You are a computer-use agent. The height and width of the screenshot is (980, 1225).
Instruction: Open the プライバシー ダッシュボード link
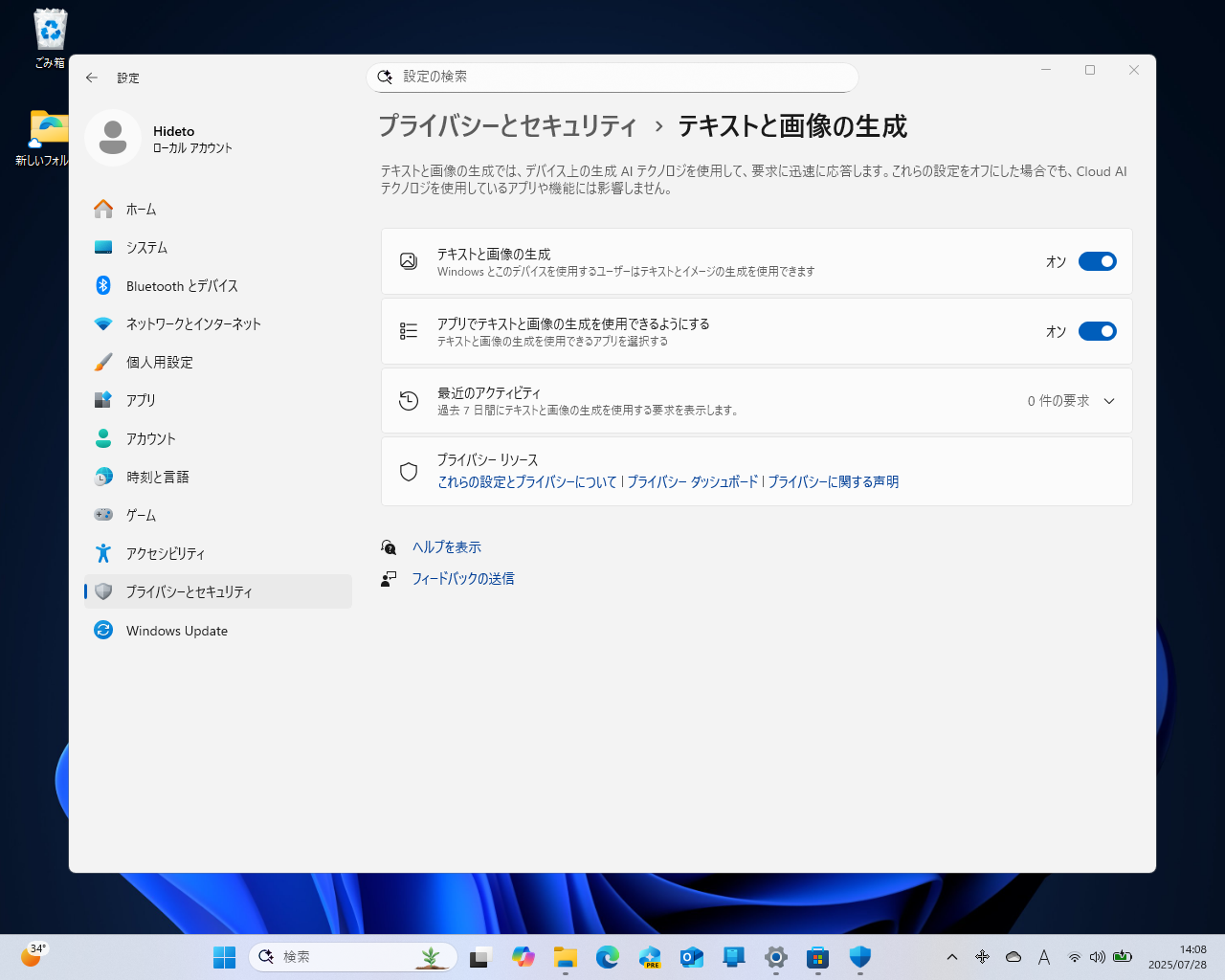692,481
